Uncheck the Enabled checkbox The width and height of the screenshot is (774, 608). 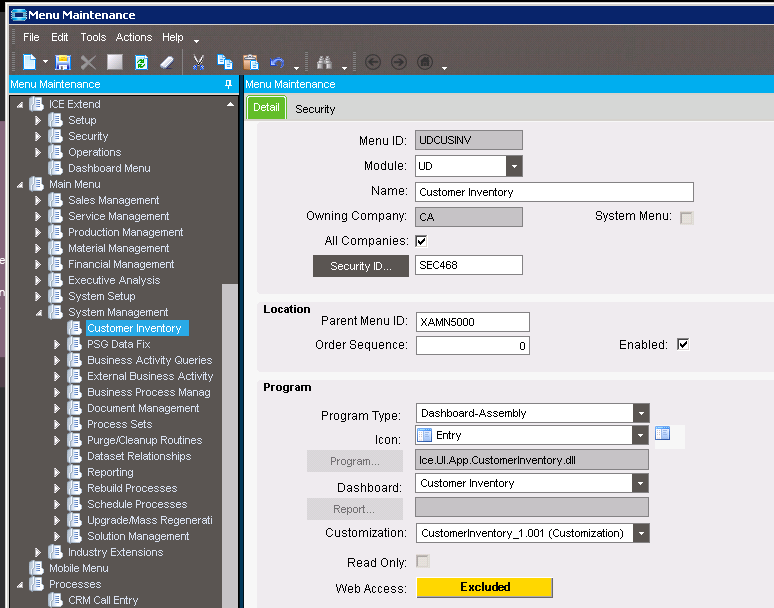coord(683,345)
